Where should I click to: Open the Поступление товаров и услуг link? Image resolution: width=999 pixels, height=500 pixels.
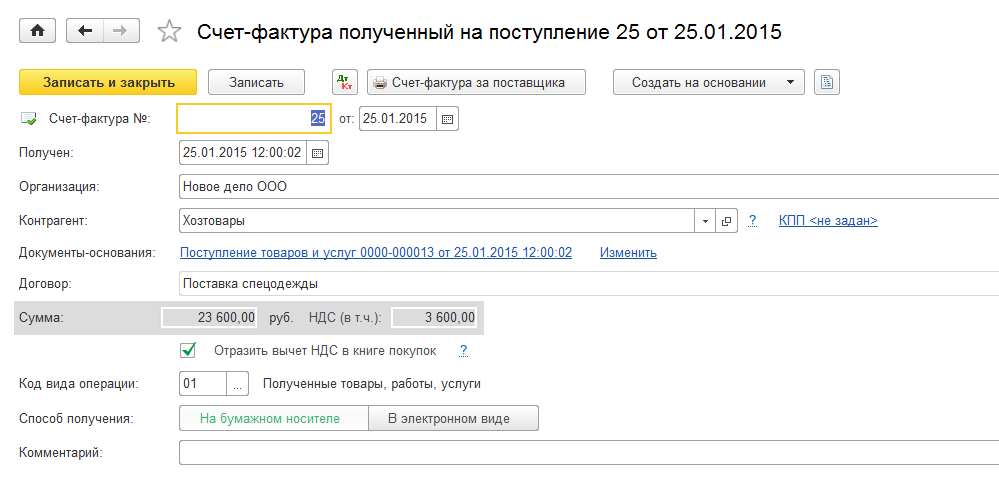(x=376, y=253)
